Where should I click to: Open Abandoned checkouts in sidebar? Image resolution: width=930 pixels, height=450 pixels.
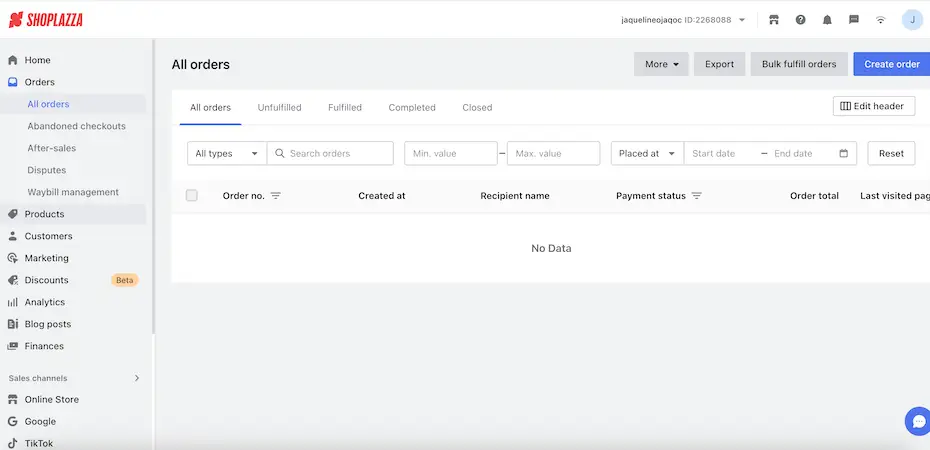click(x=76, y=126)
